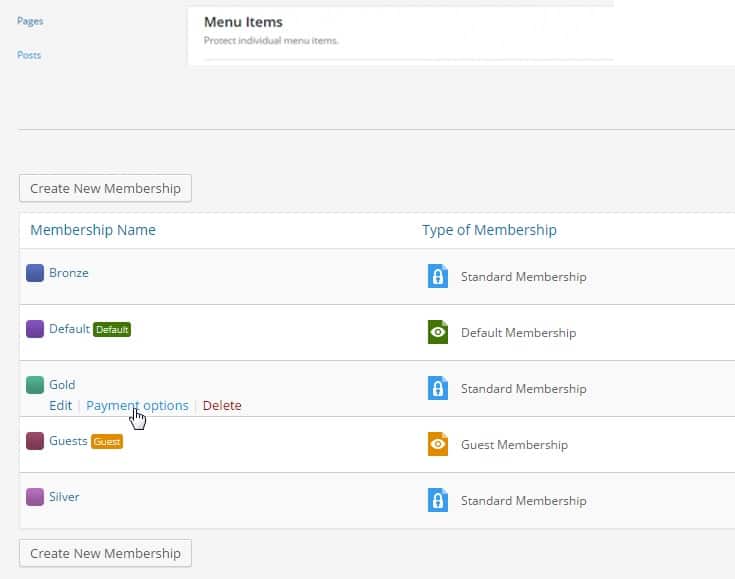
Task: Click Silver's 'Standard Membership' type text
Action: click(524, 501)
